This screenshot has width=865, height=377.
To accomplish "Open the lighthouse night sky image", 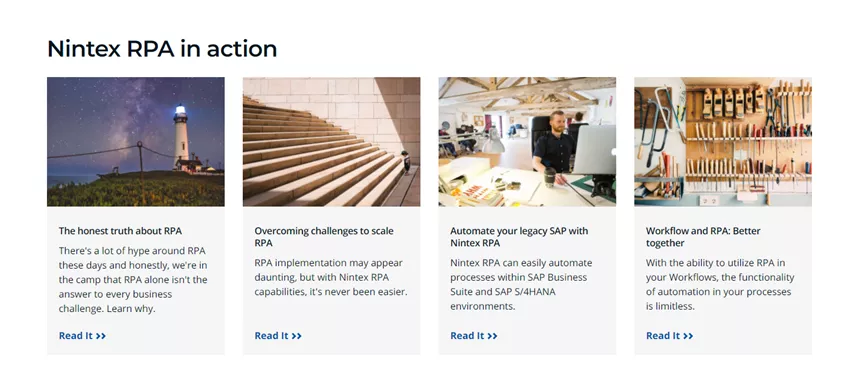I will 136,141.
